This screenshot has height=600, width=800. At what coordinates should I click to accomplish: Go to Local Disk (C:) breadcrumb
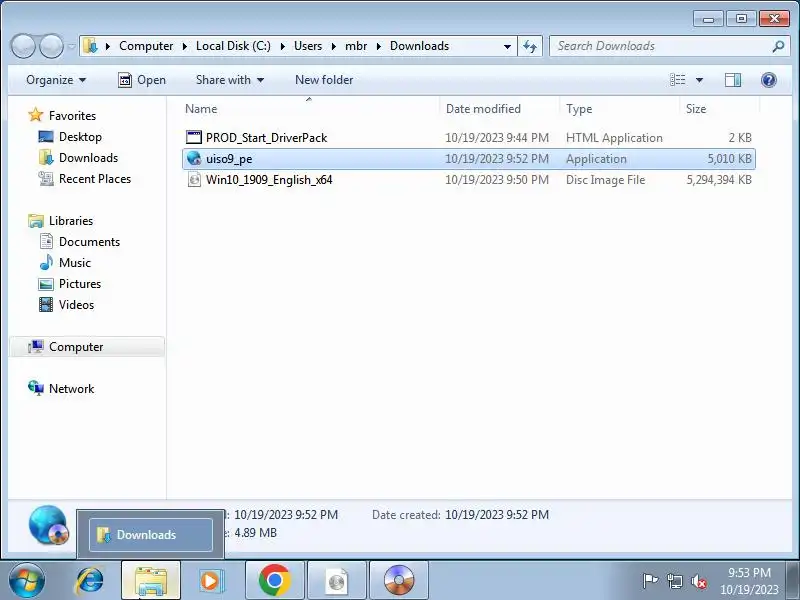[x=233, y=46]
